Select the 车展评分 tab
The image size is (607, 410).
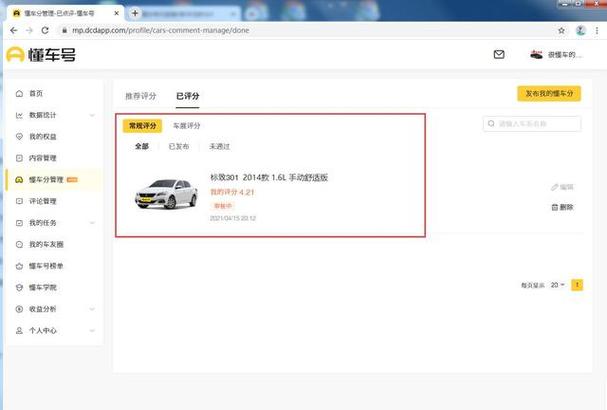[187, 126]
